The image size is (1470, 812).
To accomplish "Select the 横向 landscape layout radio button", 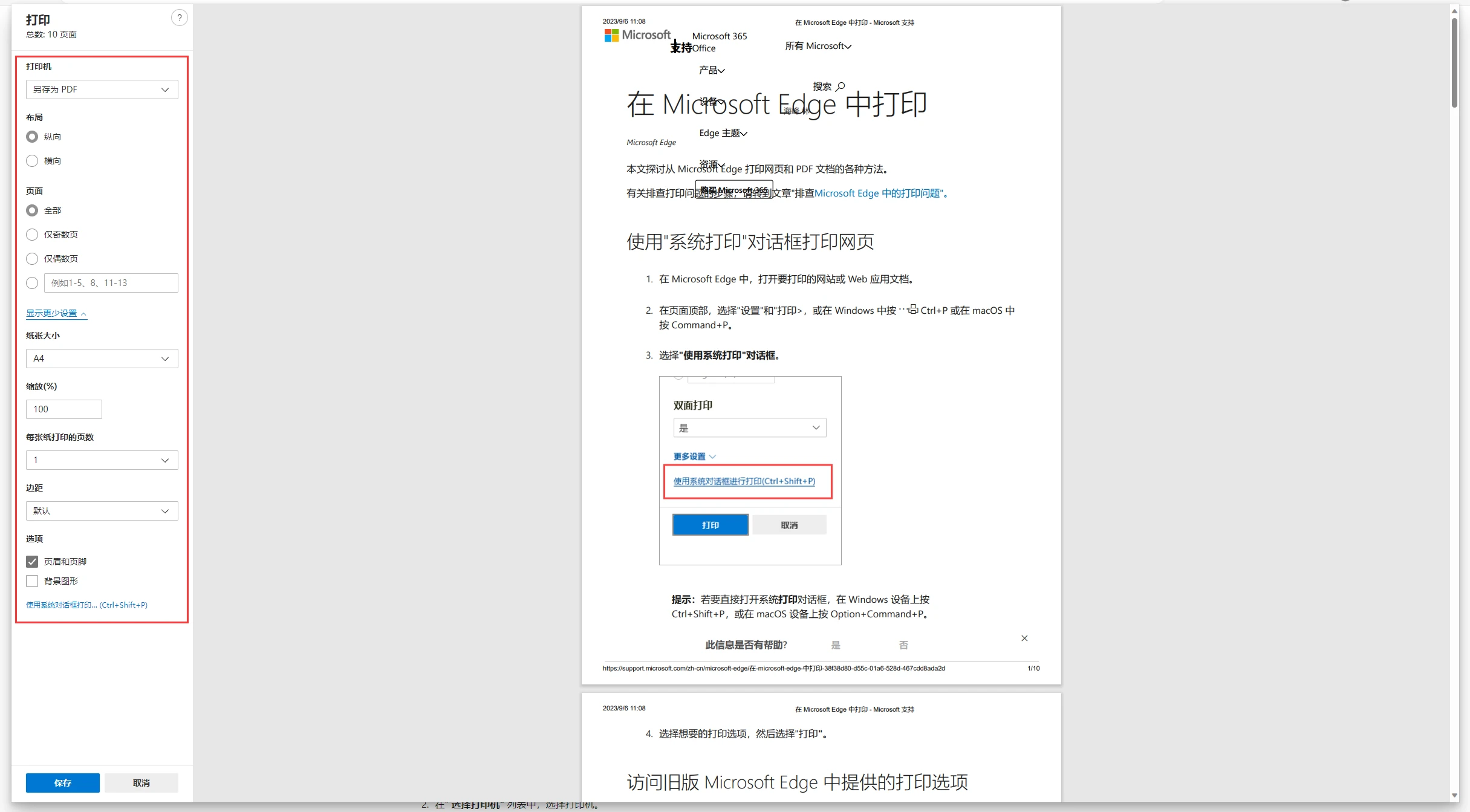I will click(x=32, y=161).
